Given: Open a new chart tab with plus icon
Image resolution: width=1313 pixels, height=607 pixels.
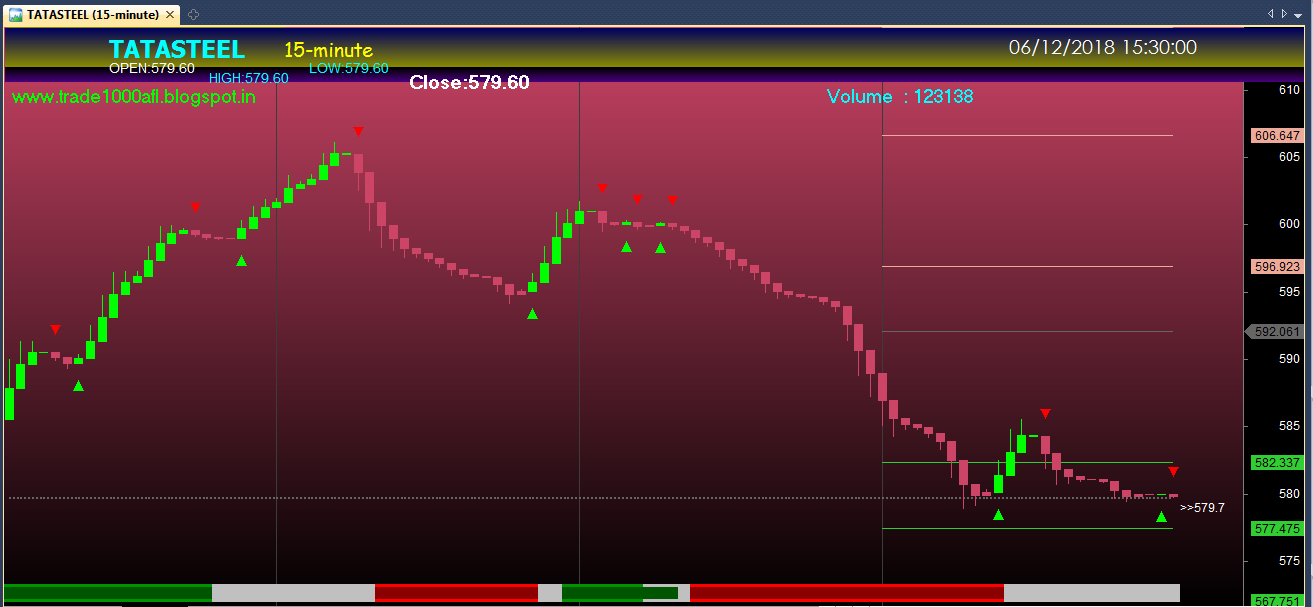Looking at the screenshot, I should [x=193, y=14].
